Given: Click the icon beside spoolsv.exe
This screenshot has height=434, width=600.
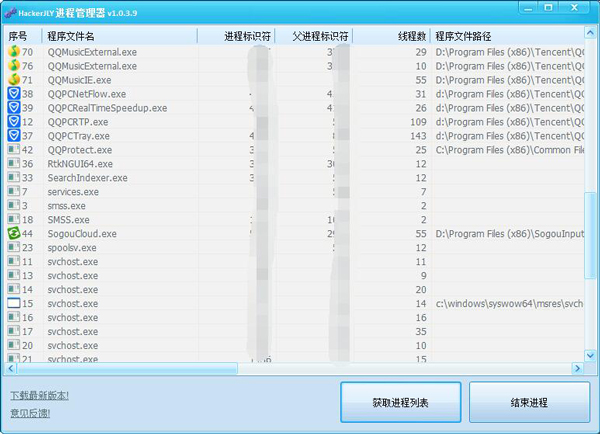Looking at the screenshot, I should pyautogui.click(x=14, y=247).
